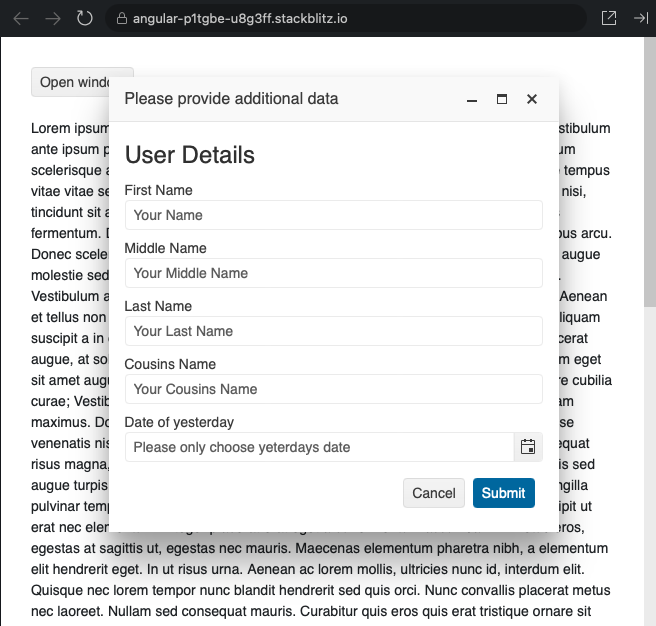Click the collapse panel arrow icon at top right
The width and height of the screenshot is (656, 626).
tap(640, 18)
